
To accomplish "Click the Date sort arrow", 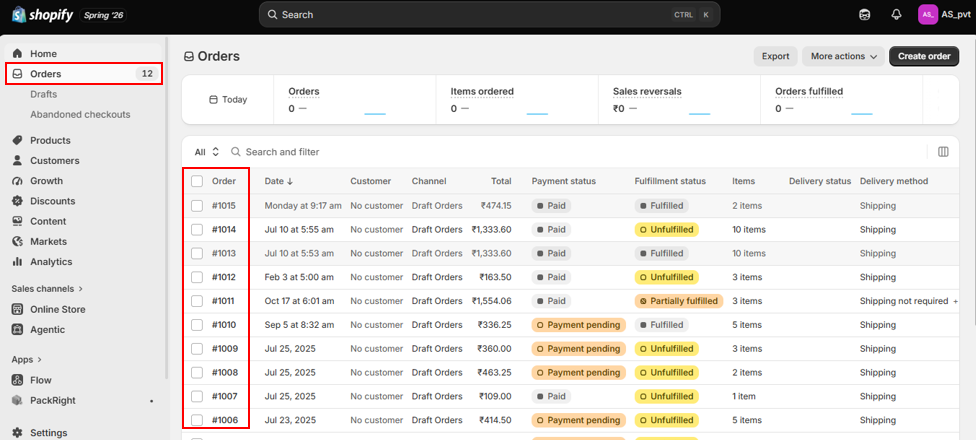I will [290, 181].
